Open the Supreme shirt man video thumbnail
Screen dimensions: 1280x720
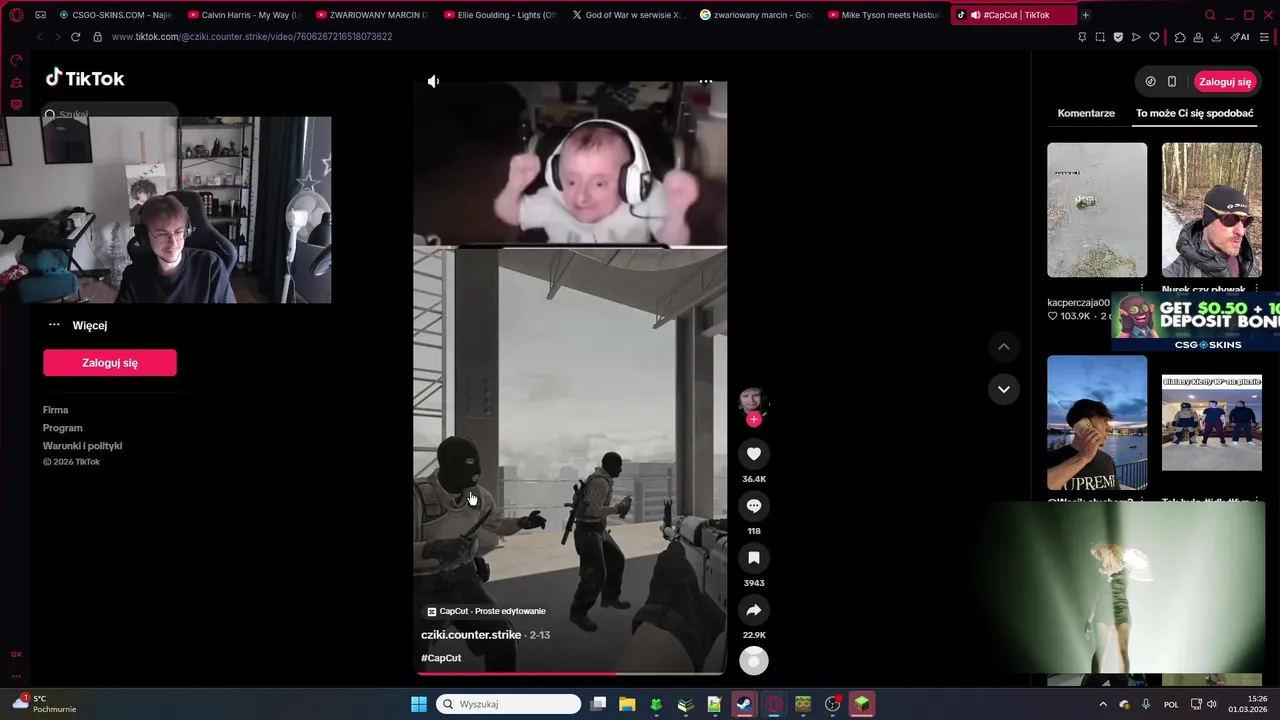point(1097,423)
